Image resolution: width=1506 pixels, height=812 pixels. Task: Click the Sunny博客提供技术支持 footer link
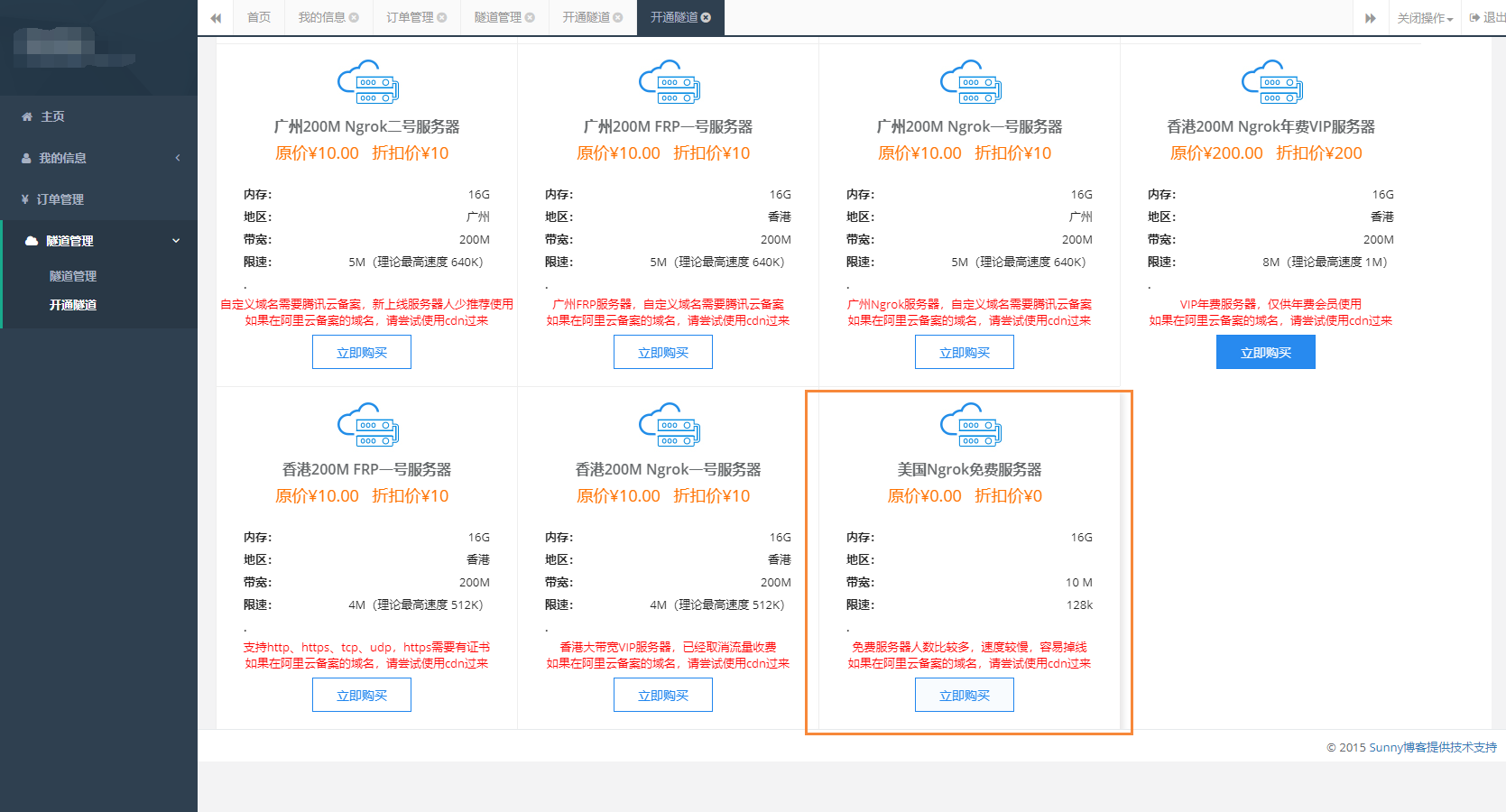(1433, 747)
